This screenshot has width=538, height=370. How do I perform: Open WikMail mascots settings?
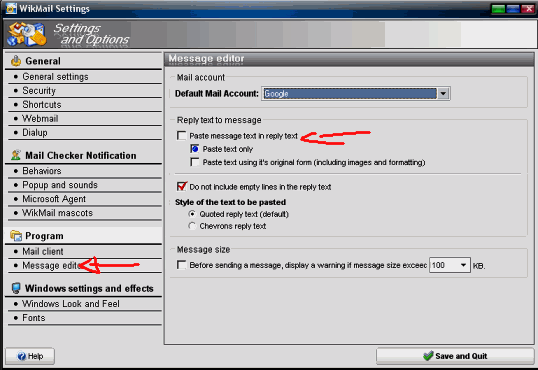click(57, 213)
